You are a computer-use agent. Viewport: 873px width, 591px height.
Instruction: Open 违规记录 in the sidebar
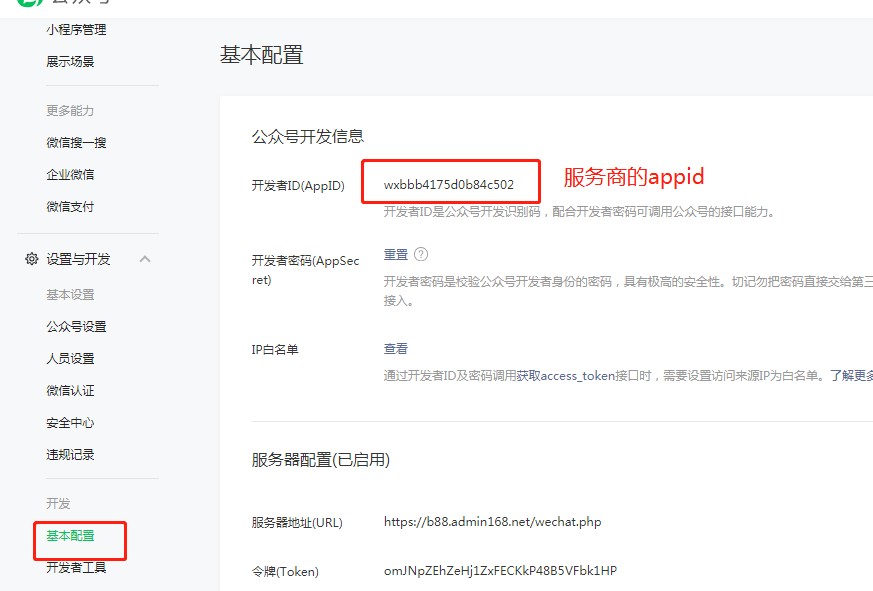click(70, 455)
